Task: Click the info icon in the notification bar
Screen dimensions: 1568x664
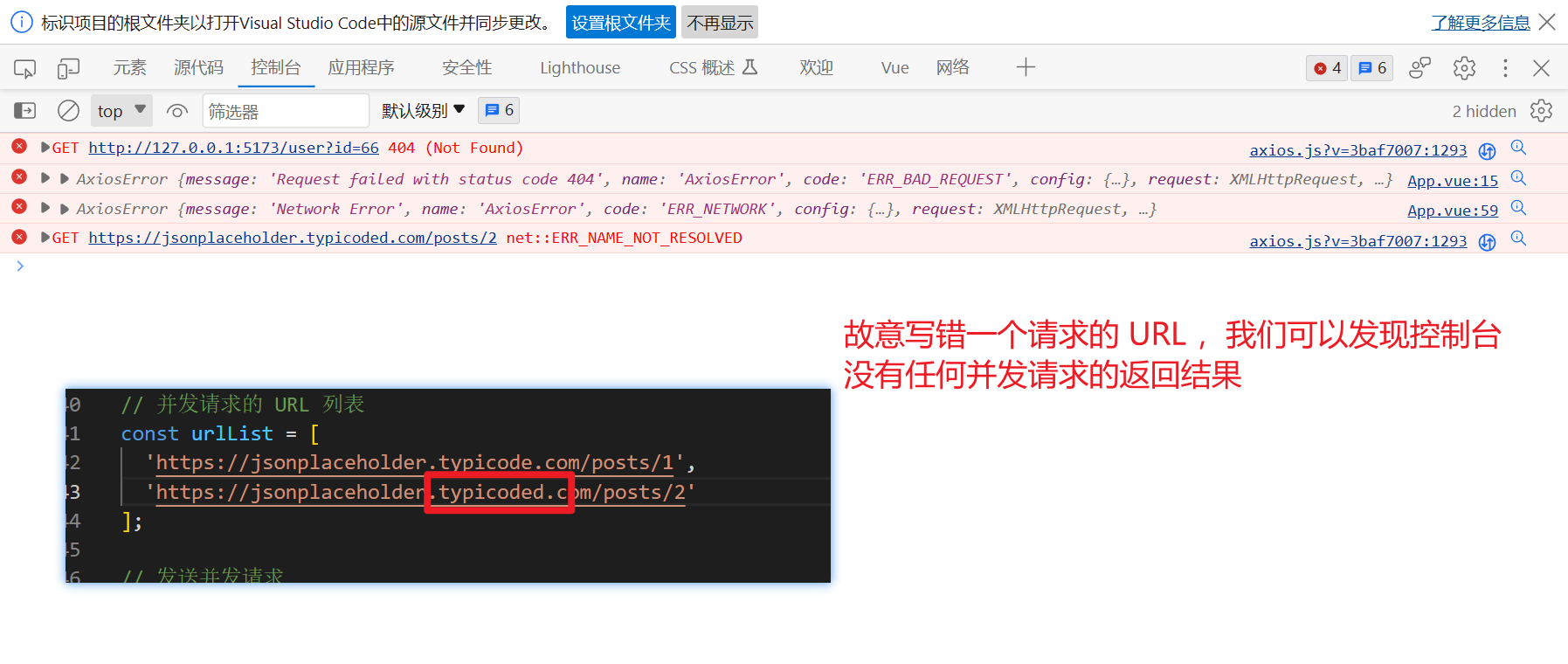Action: 21,22
